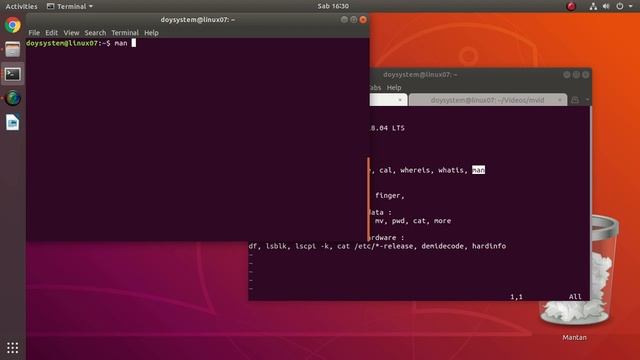The image size is (640, 360).
Task: Click 'mv, pwd, cat, more' line
Action: tap(413, 221)
